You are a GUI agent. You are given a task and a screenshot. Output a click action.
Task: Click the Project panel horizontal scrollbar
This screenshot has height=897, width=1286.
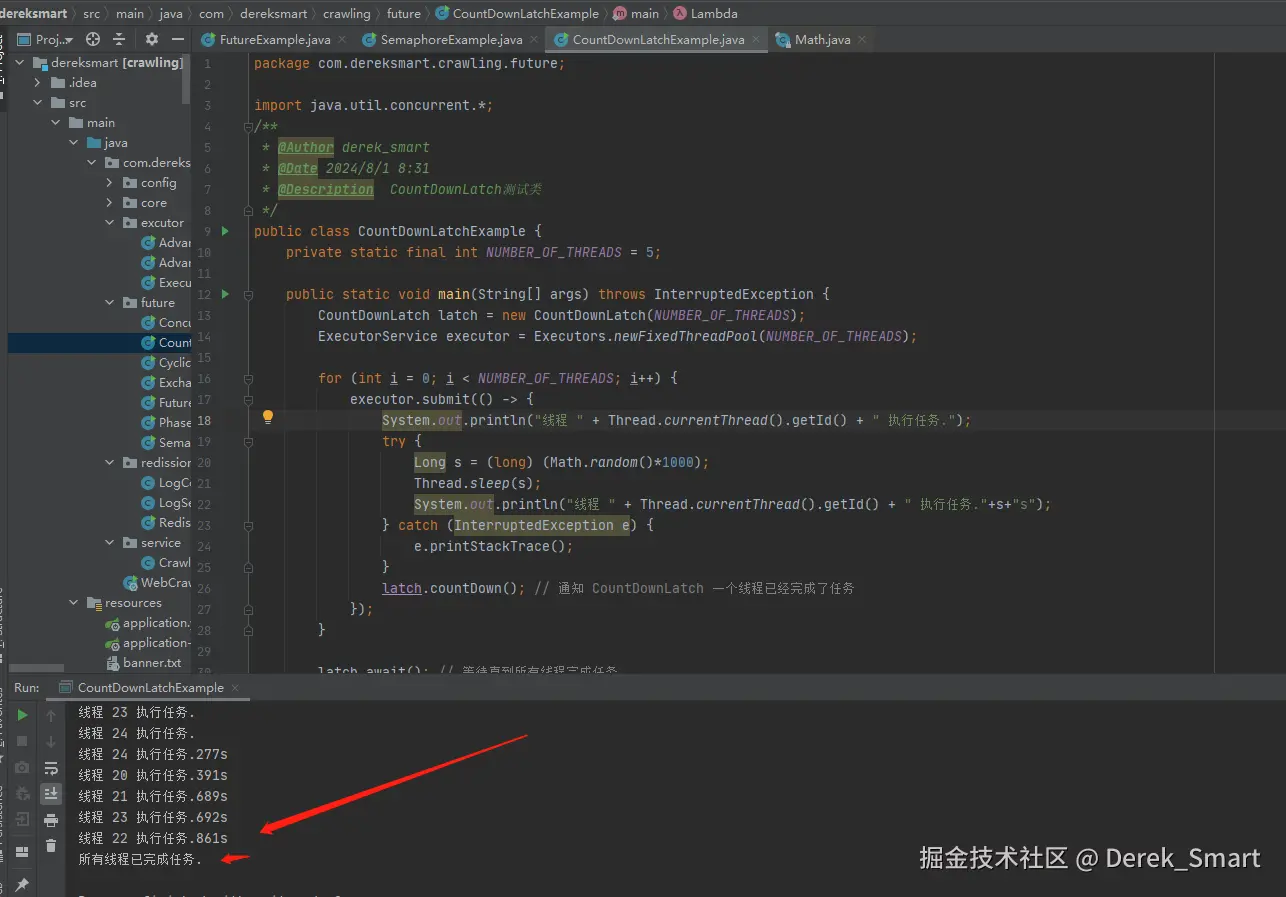coord(36,669)
